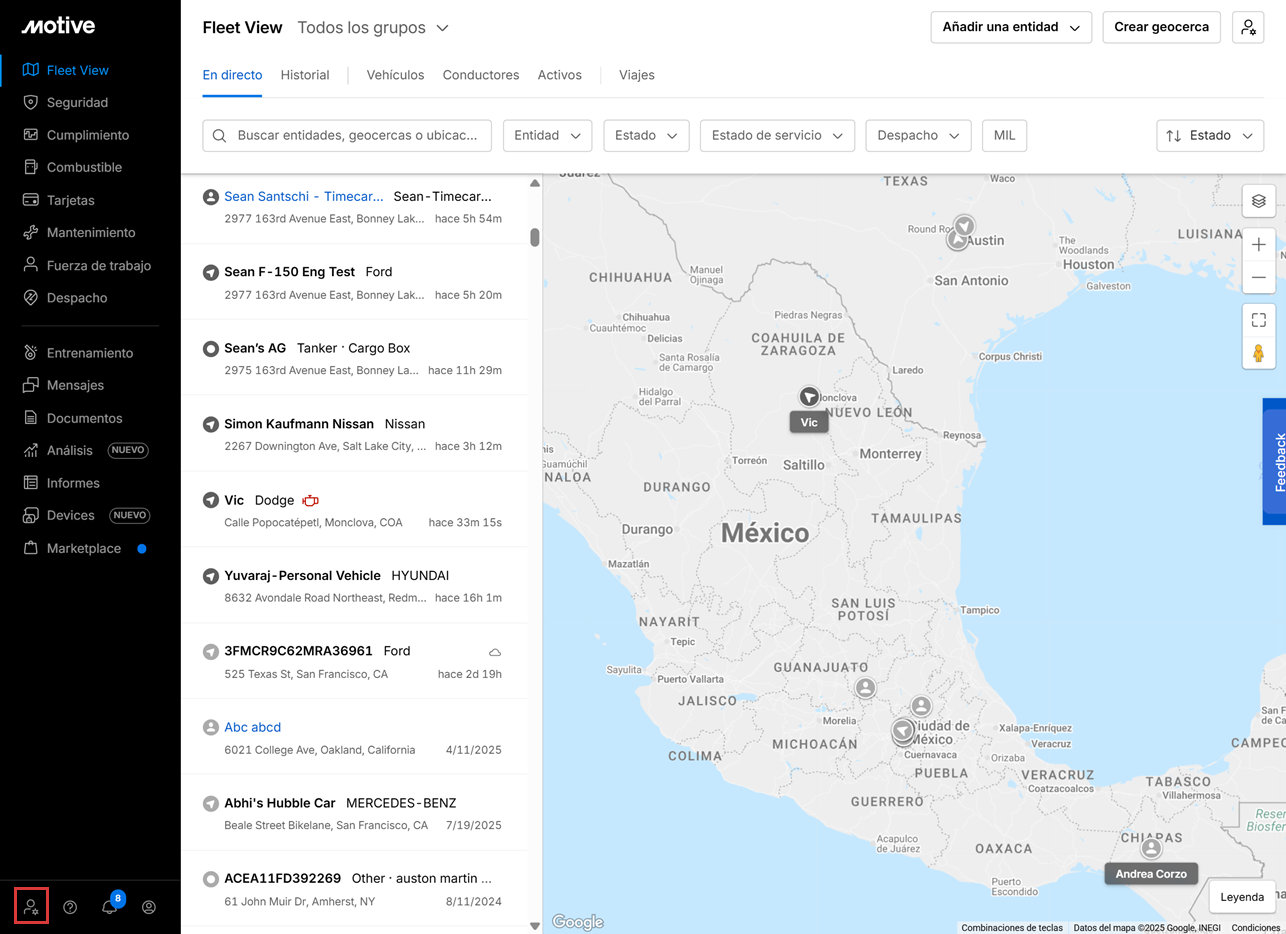Image resolution: width=1286 pixels, height=934 pixels.
Task: Open the help question mark icon
Action: 70,907
